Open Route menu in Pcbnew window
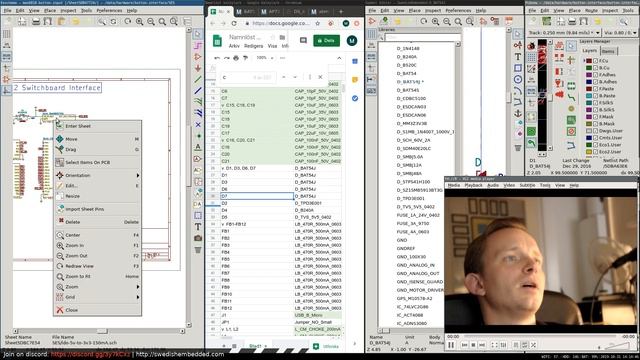Image resolution: width=640 pixels, height=360 pixels. tap(591, 10)
